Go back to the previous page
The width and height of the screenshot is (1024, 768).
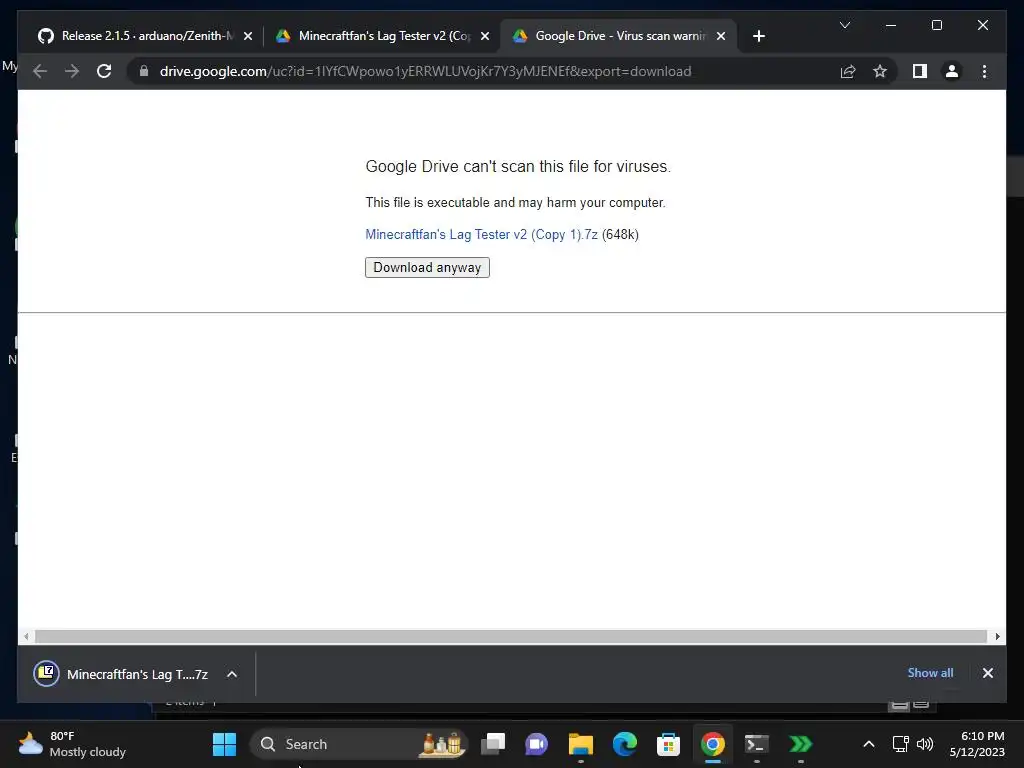point(40,71)
